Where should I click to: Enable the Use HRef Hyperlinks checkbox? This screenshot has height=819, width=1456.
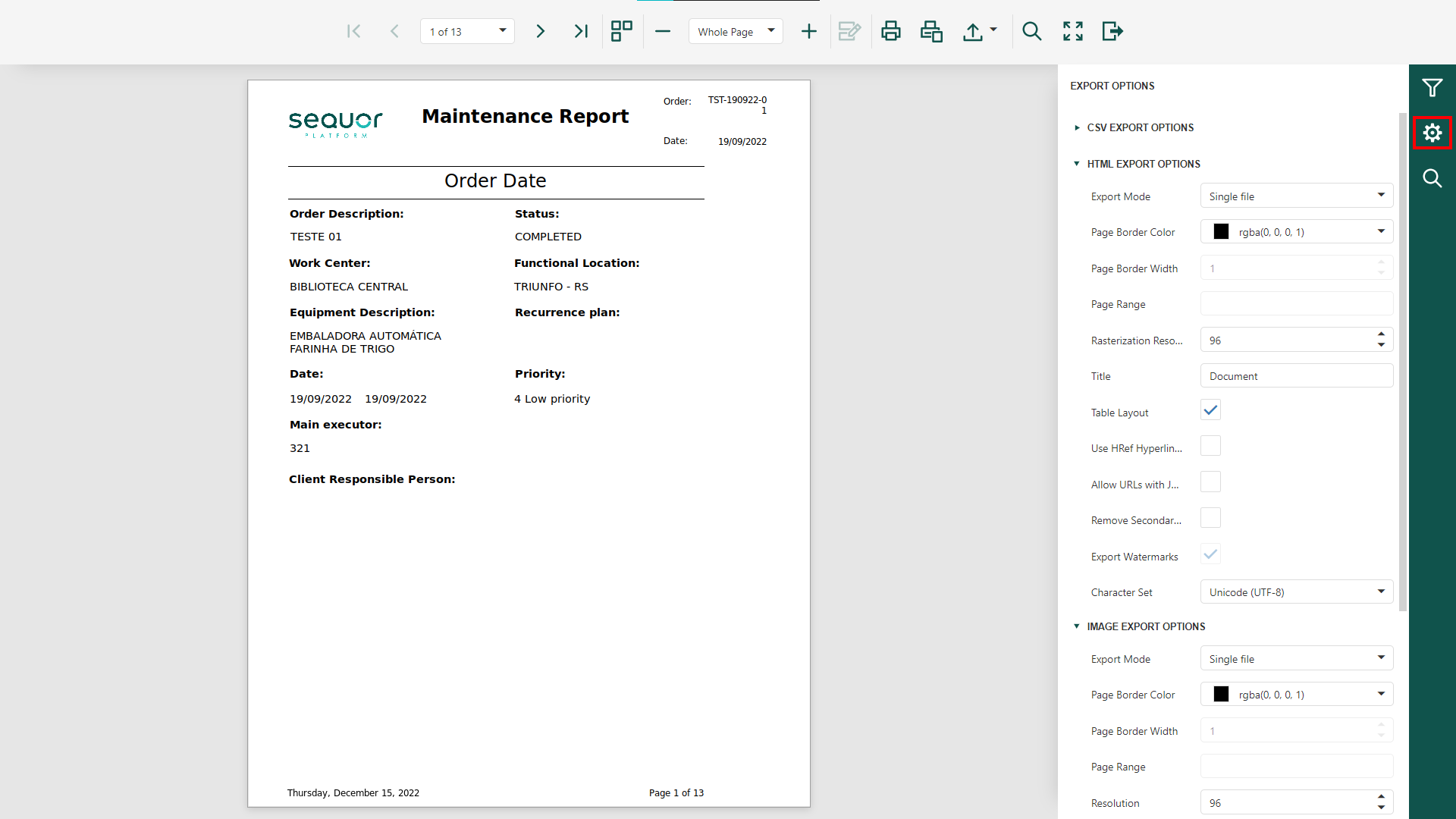pos(1210,446)
